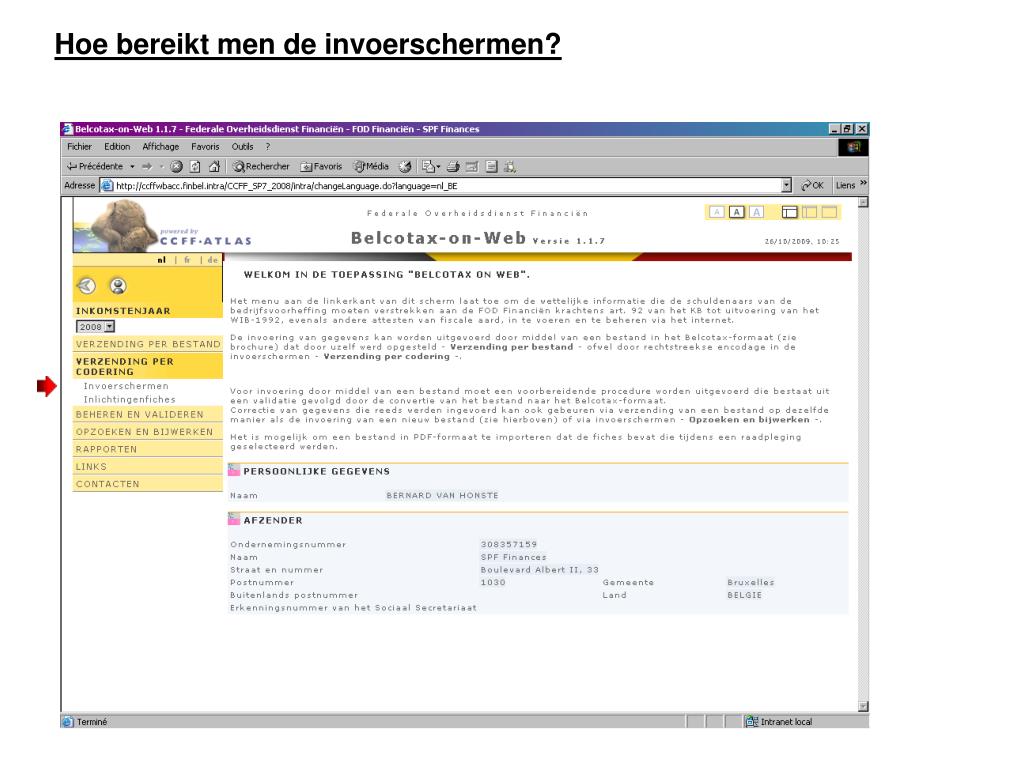Open the Favoris toolbar button
The image size is (1024, 768).
[321, 167]
